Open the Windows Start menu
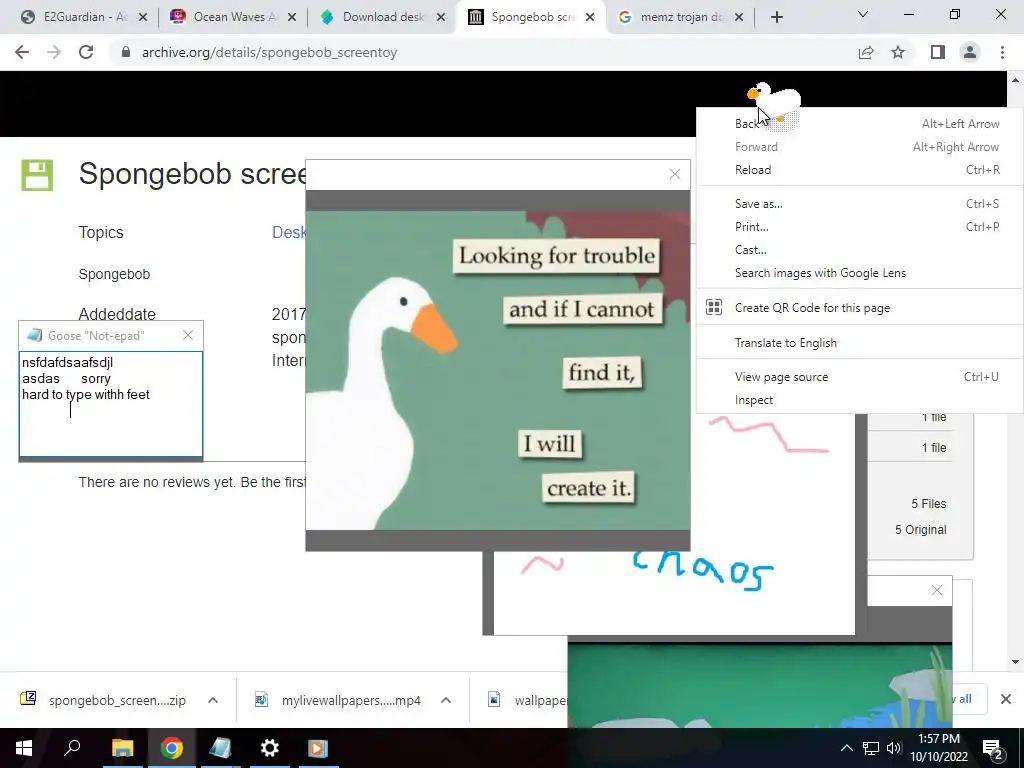 (x=24, y=748)
